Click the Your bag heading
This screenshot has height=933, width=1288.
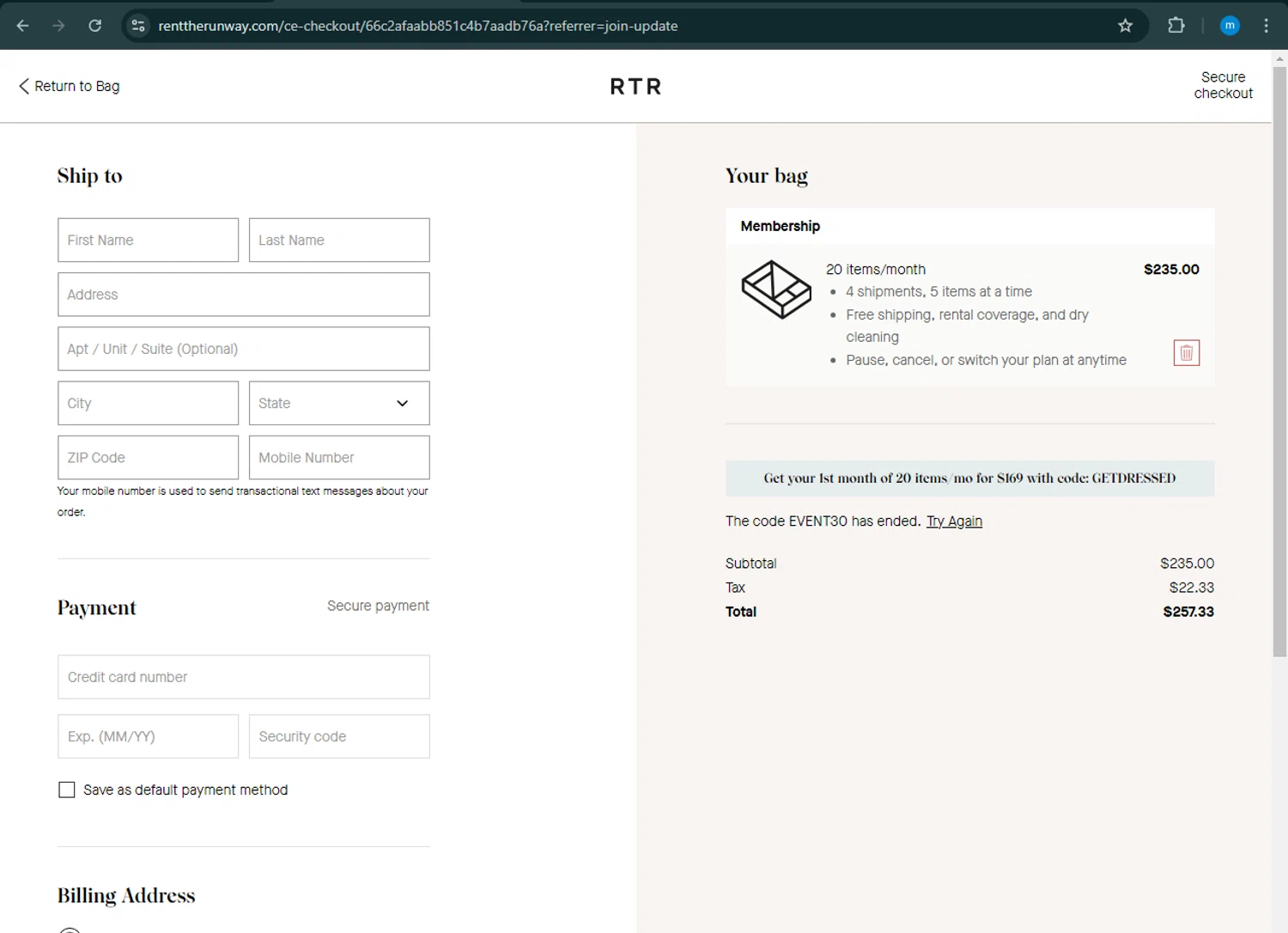click(767, 176)
